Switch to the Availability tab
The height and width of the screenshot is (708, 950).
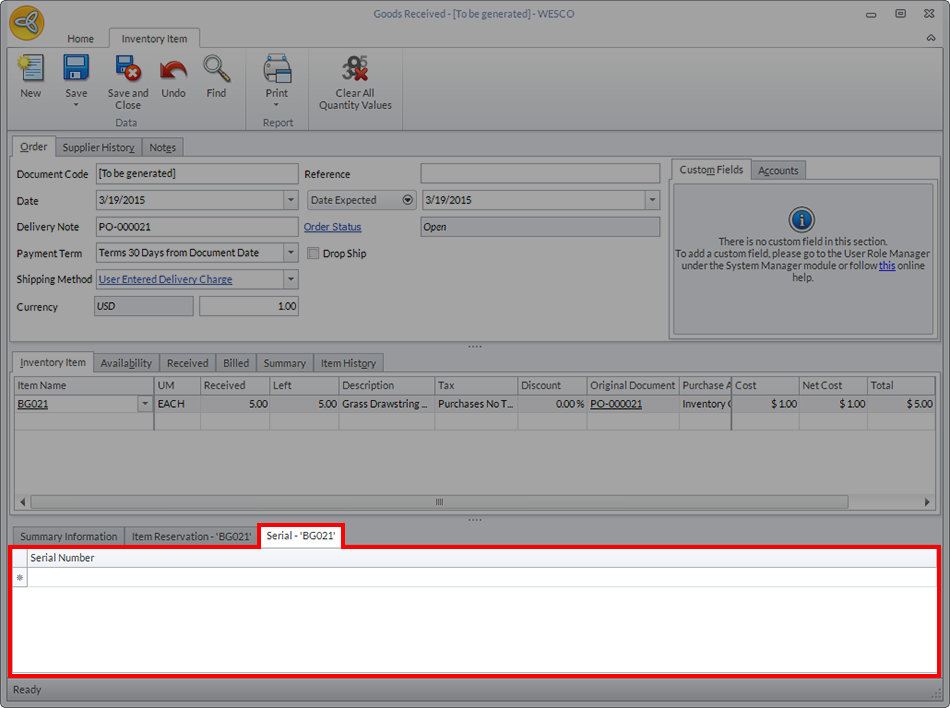pos(126,363)
